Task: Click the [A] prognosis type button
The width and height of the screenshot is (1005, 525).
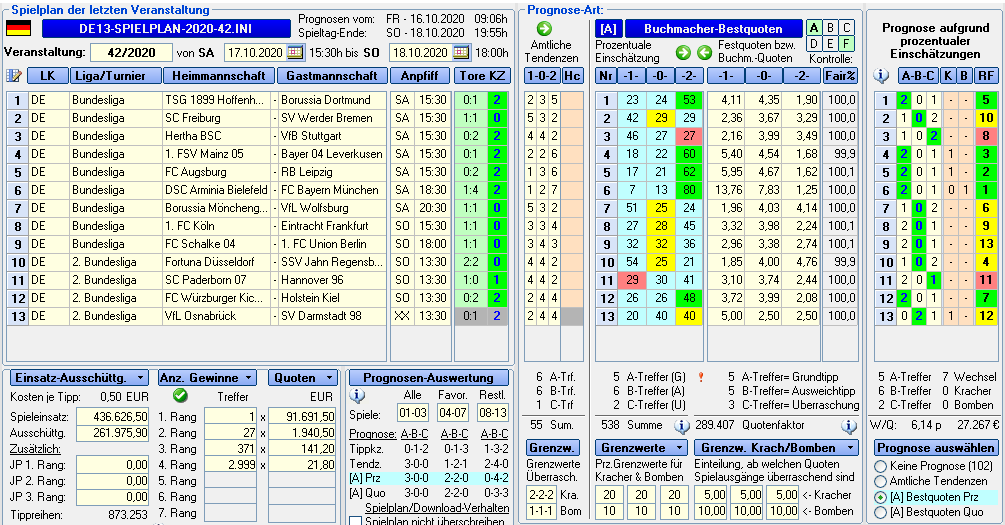Action: [x=608, y=29]
